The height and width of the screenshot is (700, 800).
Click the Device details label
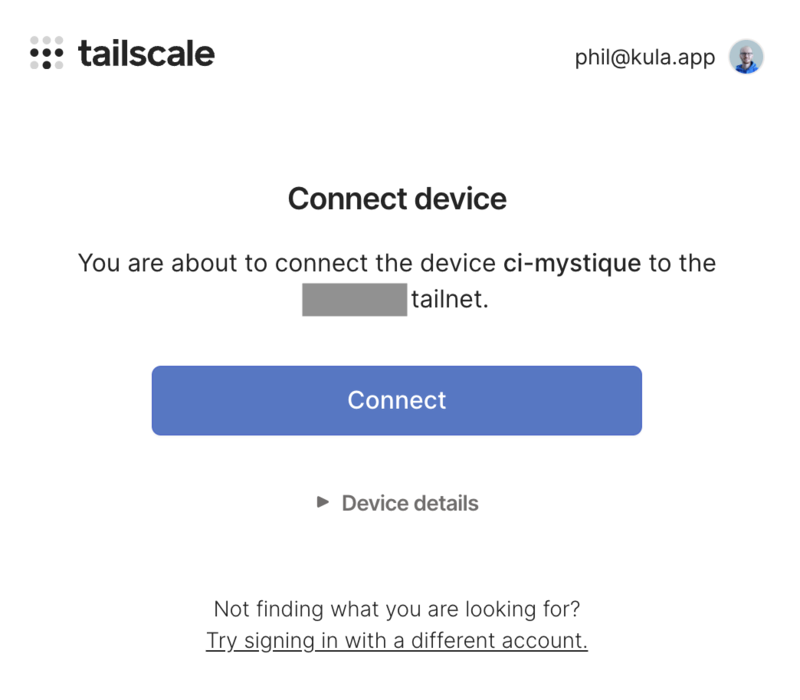[x=410, y=503]
